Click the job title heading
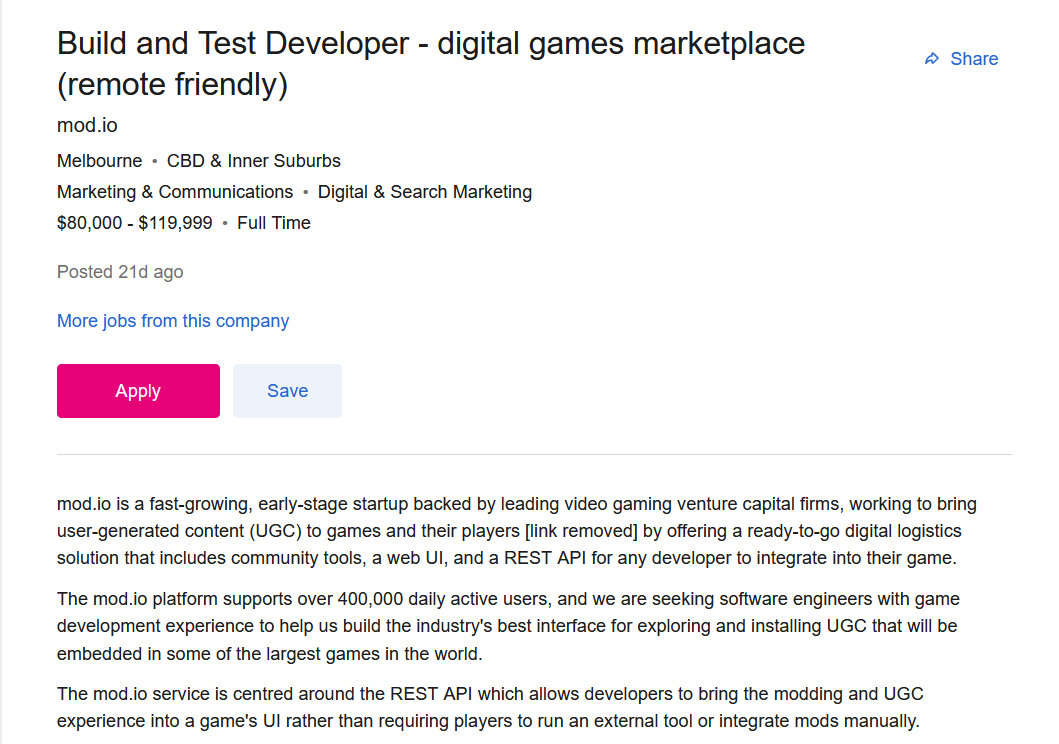Image resolution: width=1059 pixels, height=744 pixels. click(430, 43)
